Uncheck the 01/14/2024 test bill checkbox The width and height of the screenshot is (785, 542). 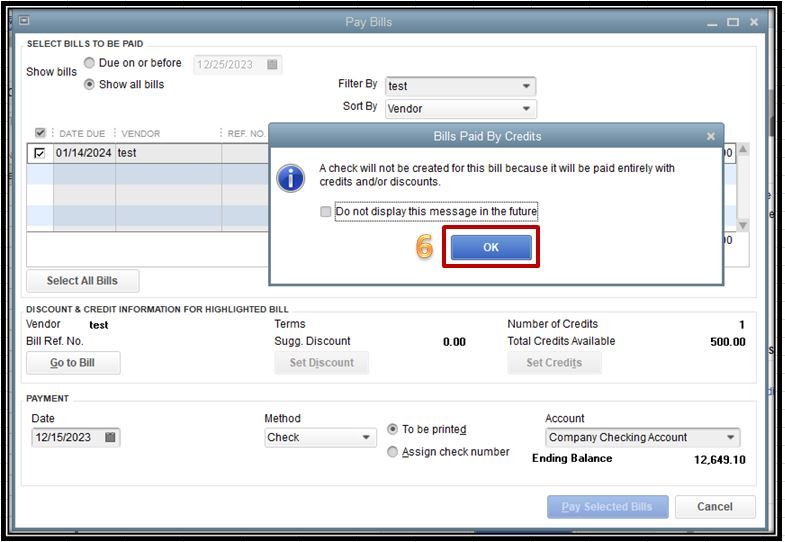tap(40, 153)
